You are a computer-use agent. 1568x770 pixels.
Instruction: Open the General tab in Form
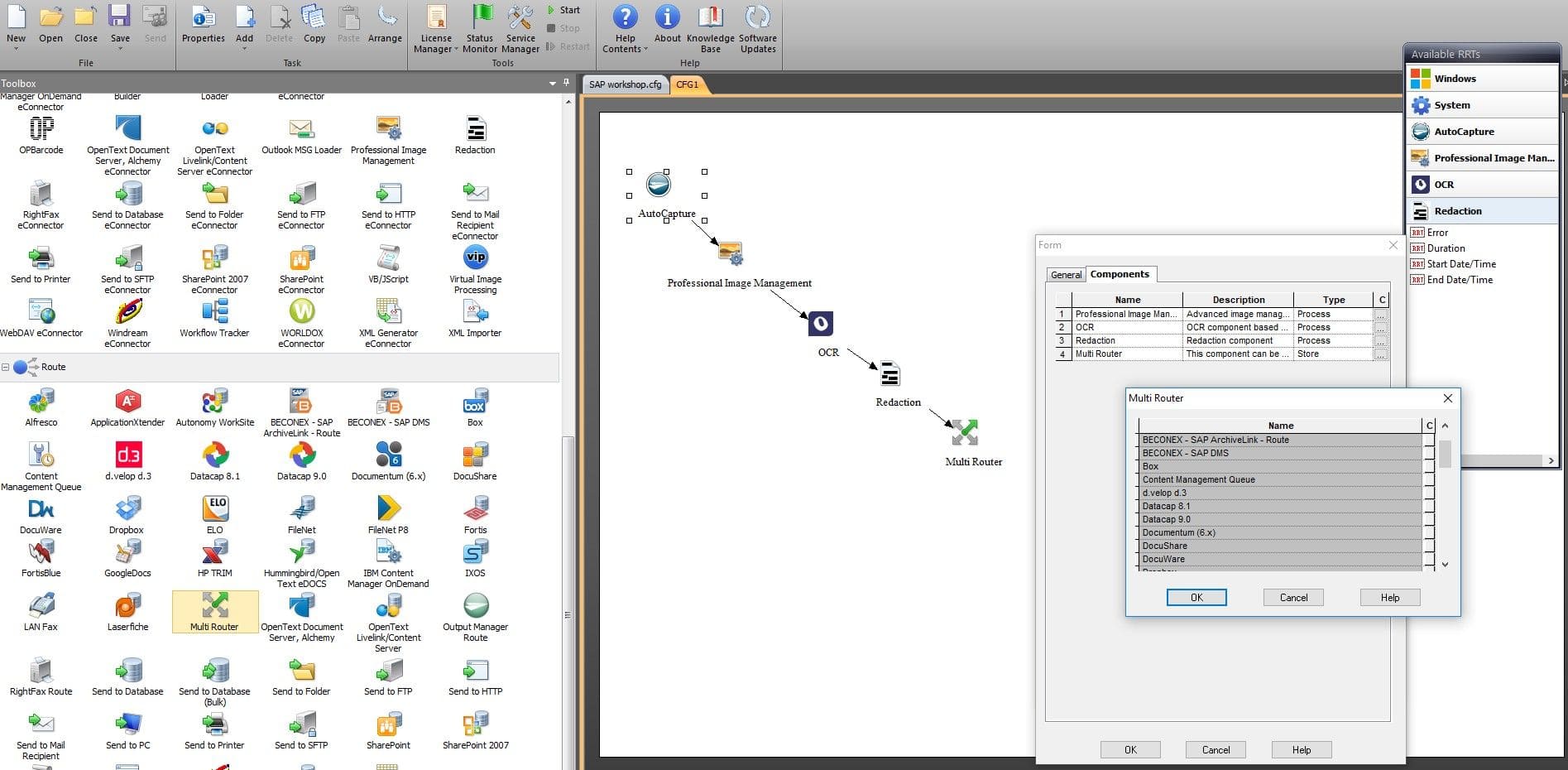(1066, 275)
